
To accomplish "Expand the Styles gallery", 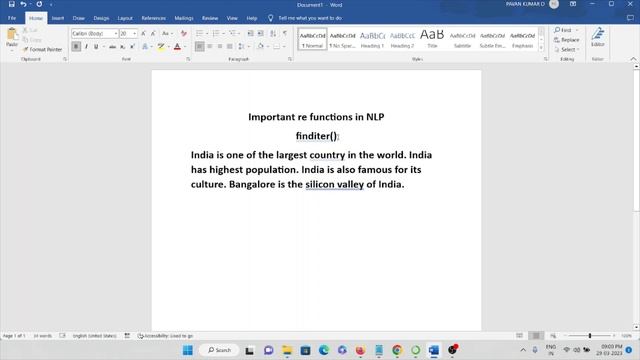I will [541, 48].
